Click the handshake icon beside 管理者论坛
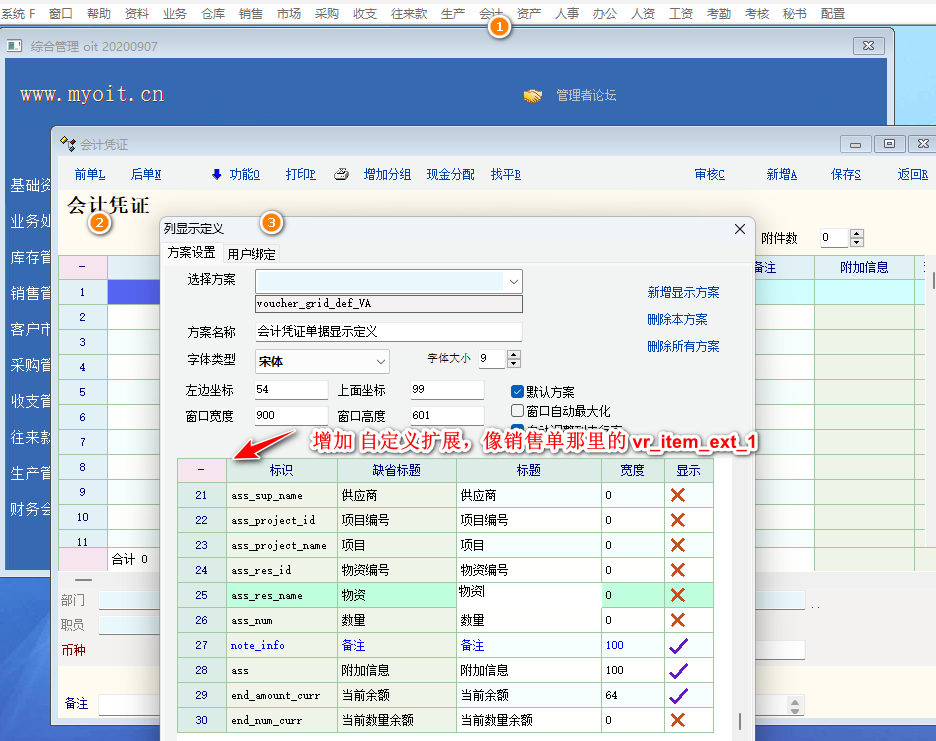 point(532,96)
